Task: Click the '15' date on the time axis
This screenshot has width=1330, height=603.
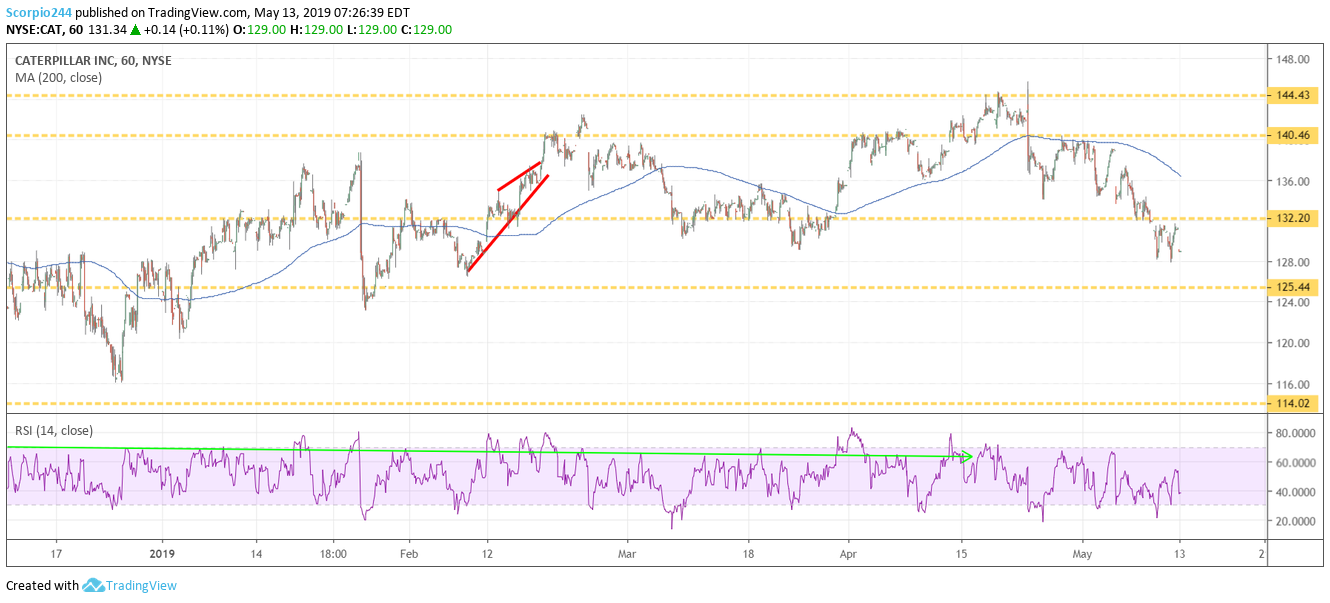Action: coord(961,553)
